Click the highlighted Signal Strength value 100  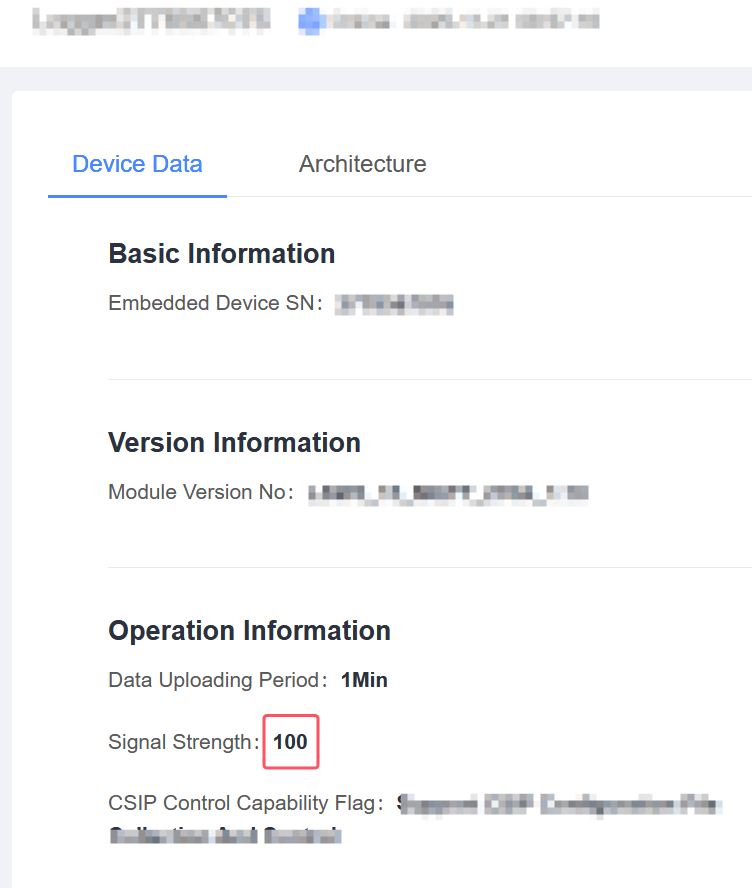click(x=290, y=742)
